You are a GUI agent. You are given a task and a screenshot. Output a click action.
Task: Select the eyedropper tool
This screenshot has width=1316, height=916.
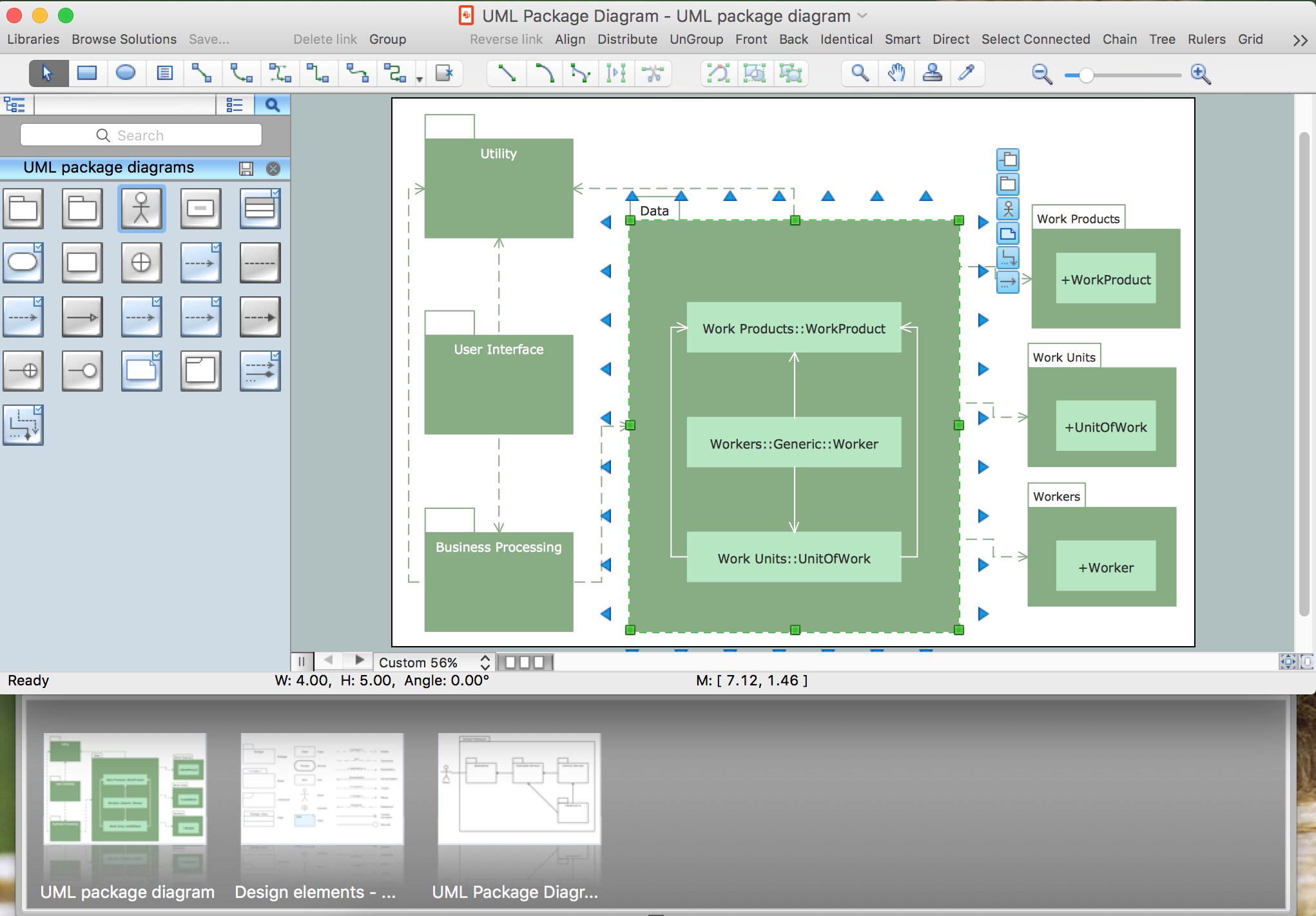pyautogui.click(x=967, y=73)
